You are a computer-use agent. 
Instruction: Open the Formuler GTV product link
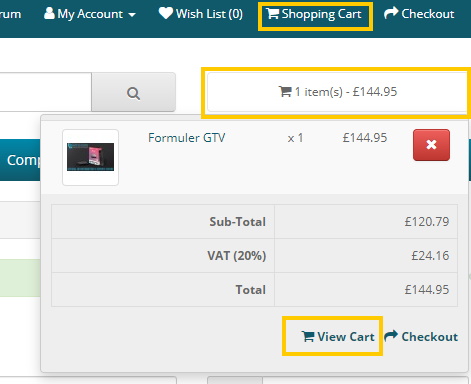(187, 138)
